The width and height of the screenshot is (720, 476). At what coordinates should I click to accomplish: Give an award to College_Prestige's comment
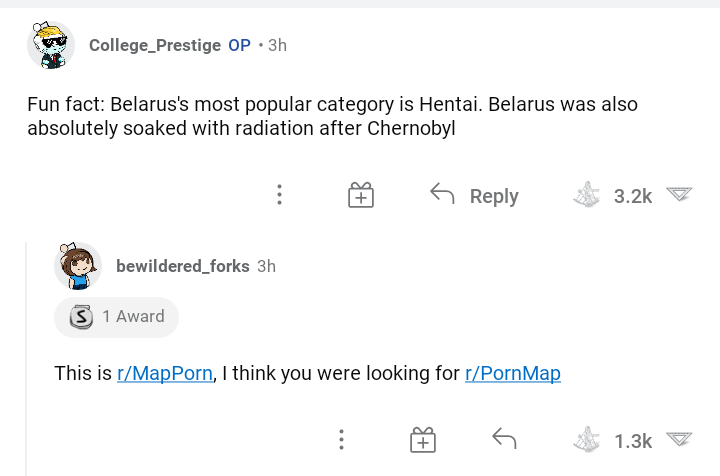(x=360, y=195)
